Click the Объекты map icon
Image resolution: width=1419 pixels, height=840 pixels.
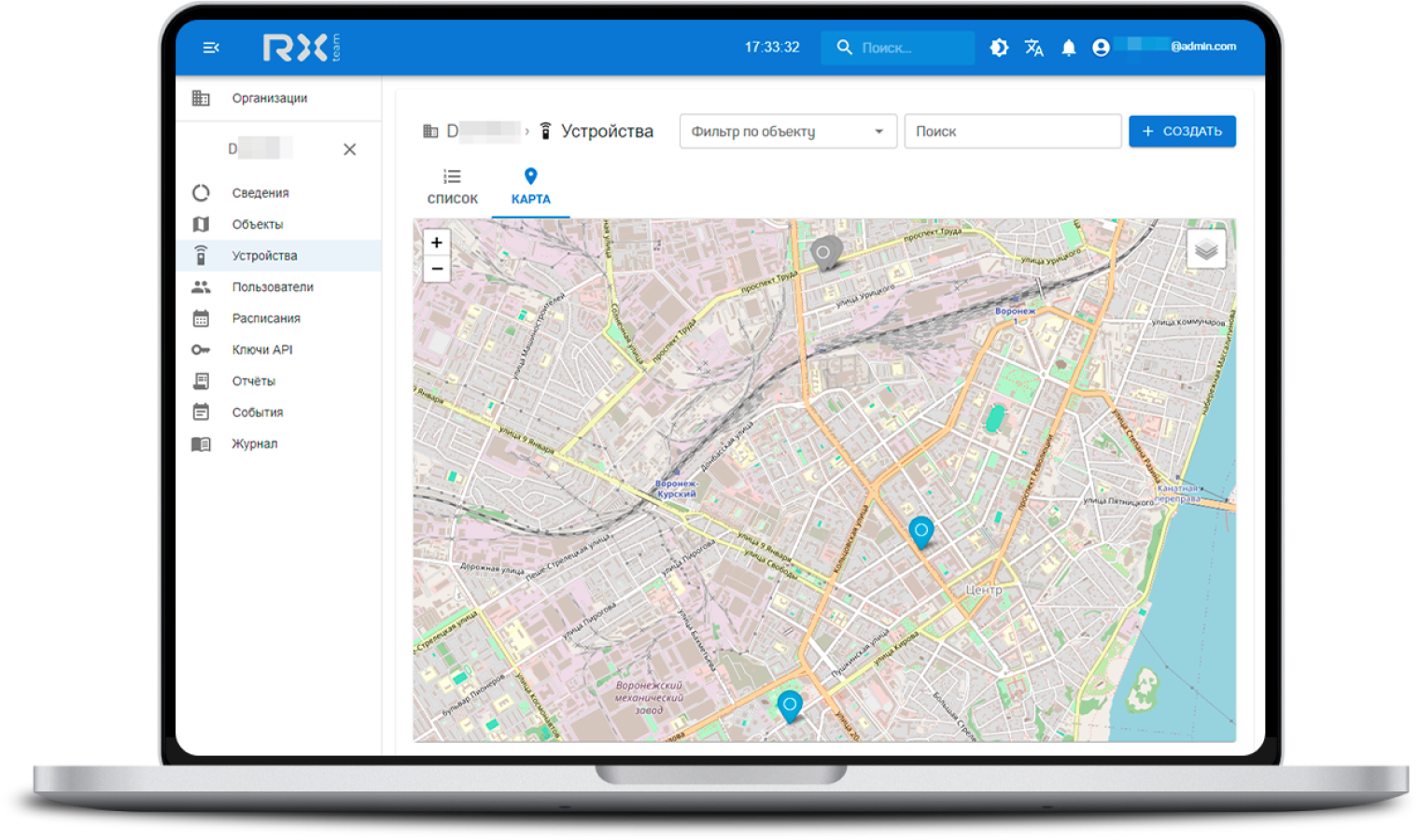[201, 224]
